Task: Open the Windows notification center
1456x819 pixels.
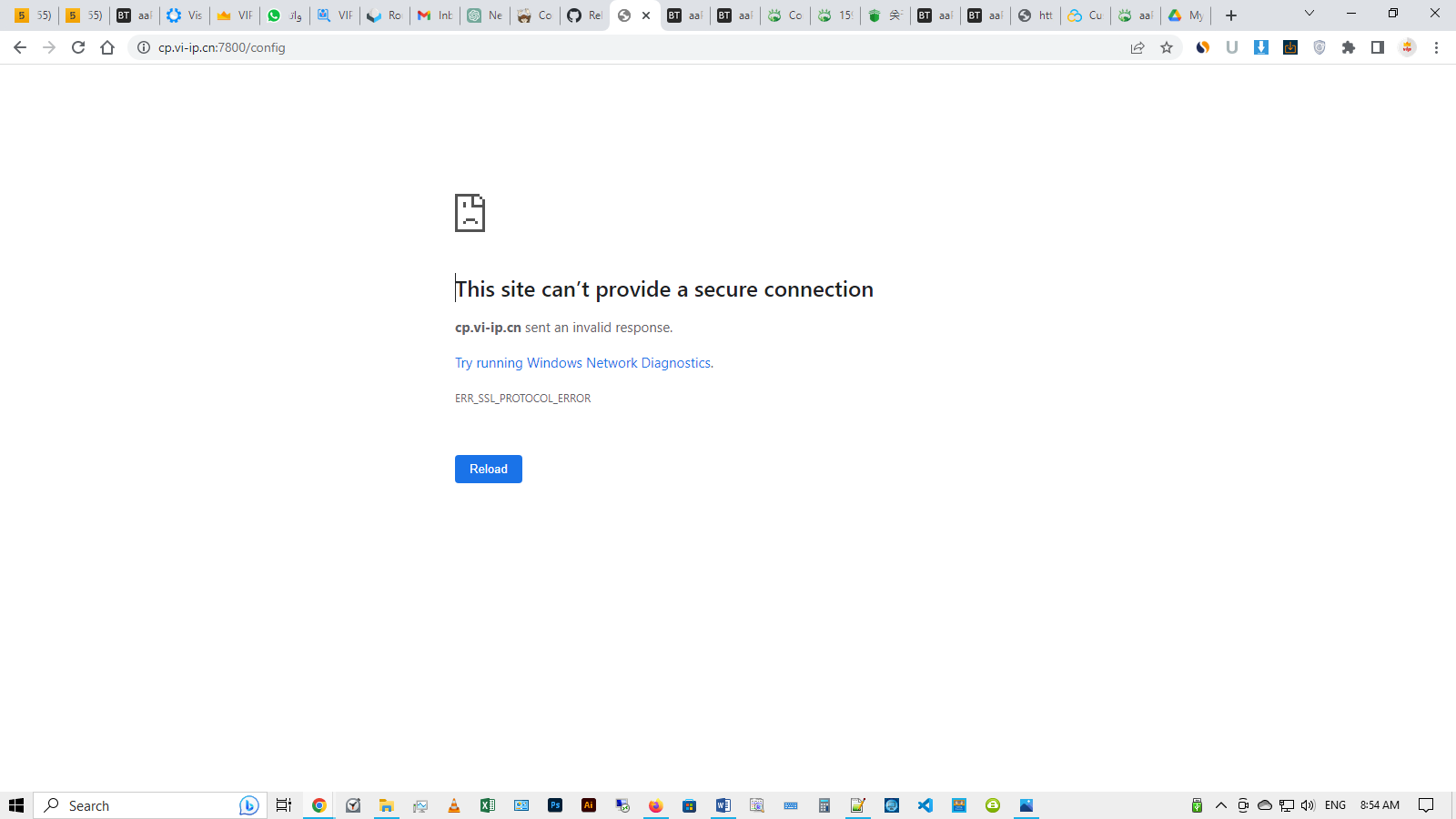Action: (x=1426, y=805)
